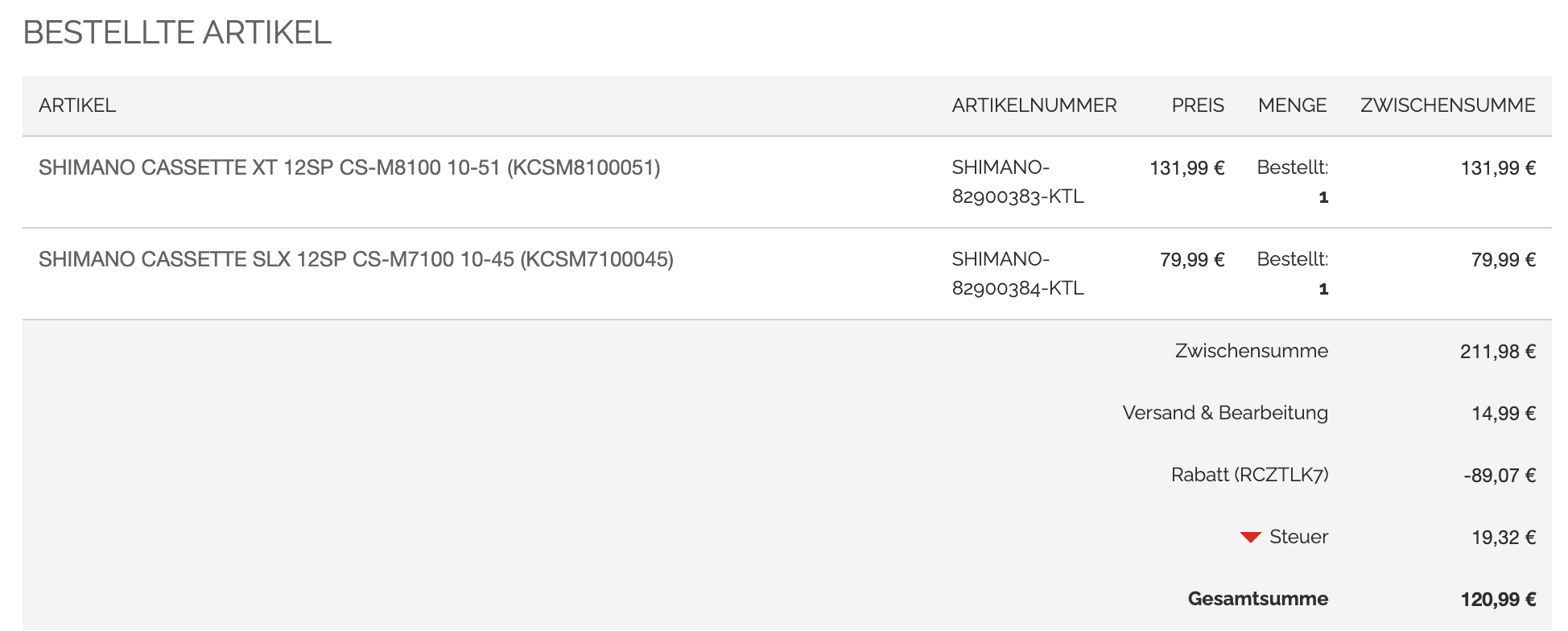1568x631 pixels.
Task: Click the 79,99 € price of SLX cassette
Action: (1192, 260)
